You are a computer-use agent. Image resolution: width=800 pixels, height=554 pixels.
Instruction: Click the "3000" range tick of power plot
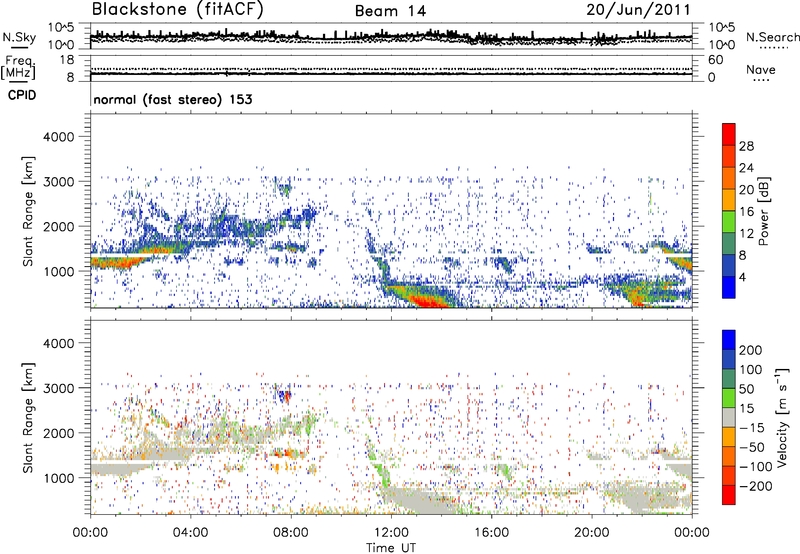58,182
